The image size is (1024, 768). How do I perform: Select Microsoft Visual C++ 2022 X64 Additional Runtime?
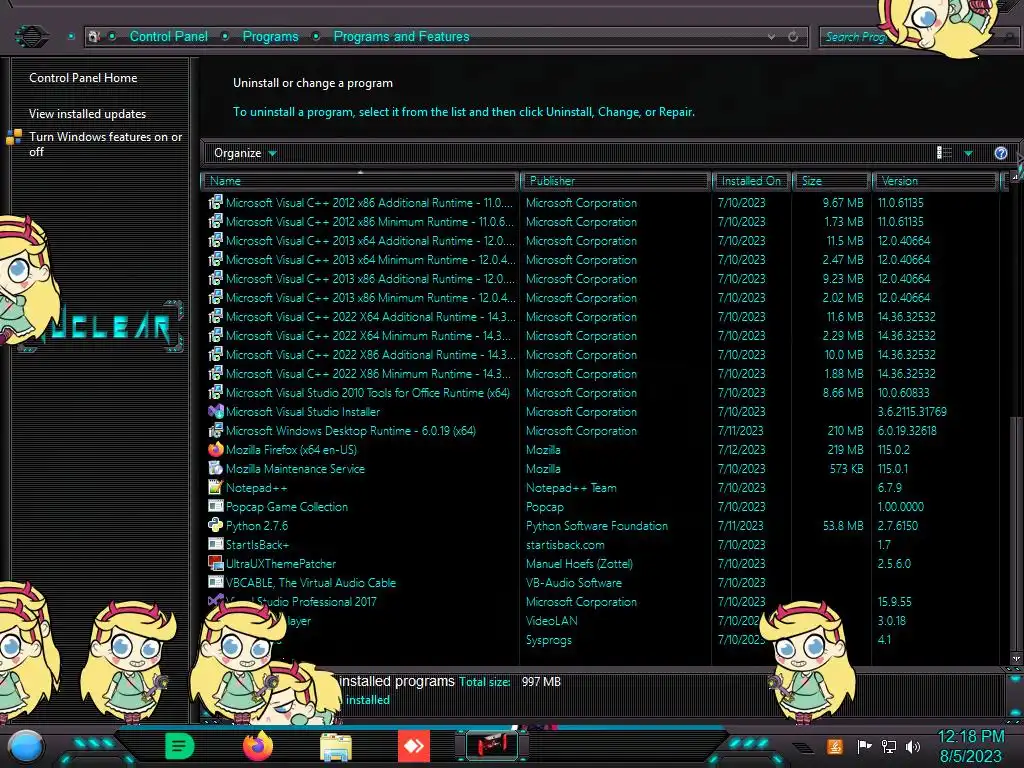point(370,316)
